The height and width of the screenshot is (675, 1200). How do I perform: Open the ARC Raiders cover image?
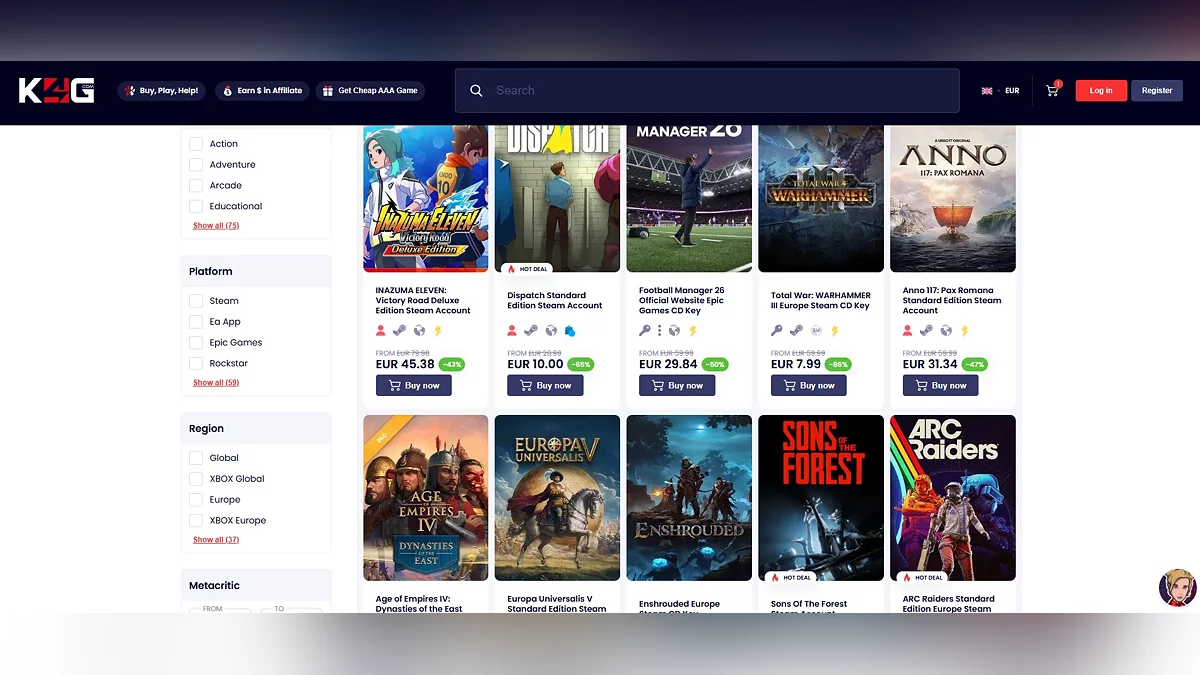click(x=953, y=498)
